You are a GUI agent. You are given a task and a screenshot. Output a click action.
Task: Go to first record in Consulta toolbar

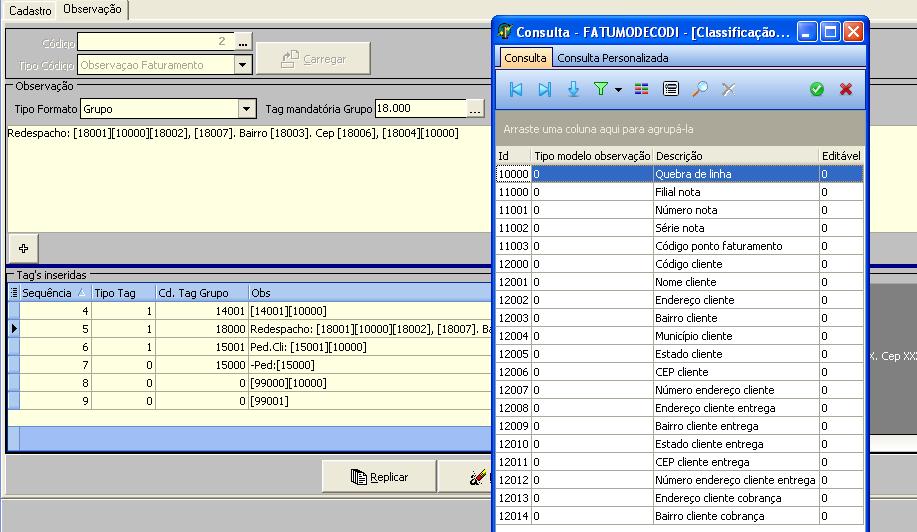pos(516,89)
